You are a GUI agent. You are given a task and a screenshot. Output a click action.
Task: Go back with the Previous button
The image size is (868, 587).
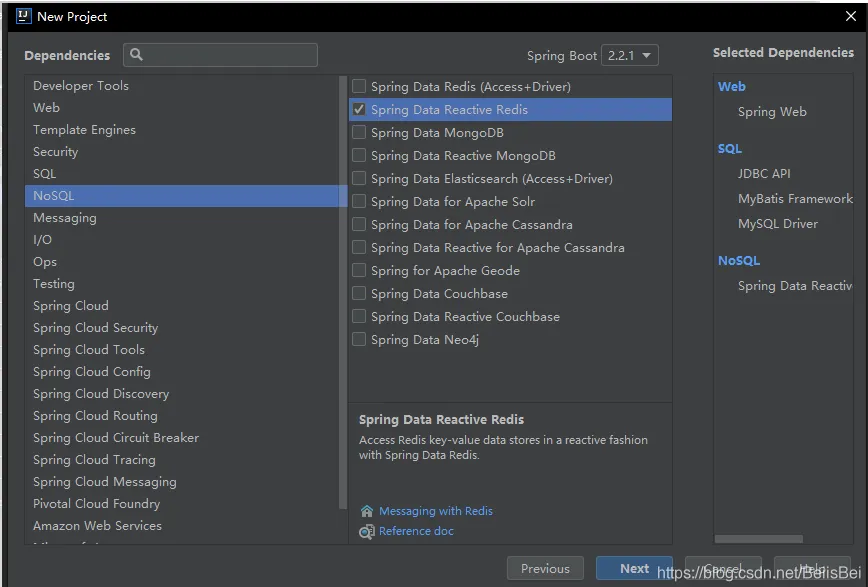pos(545,568)
